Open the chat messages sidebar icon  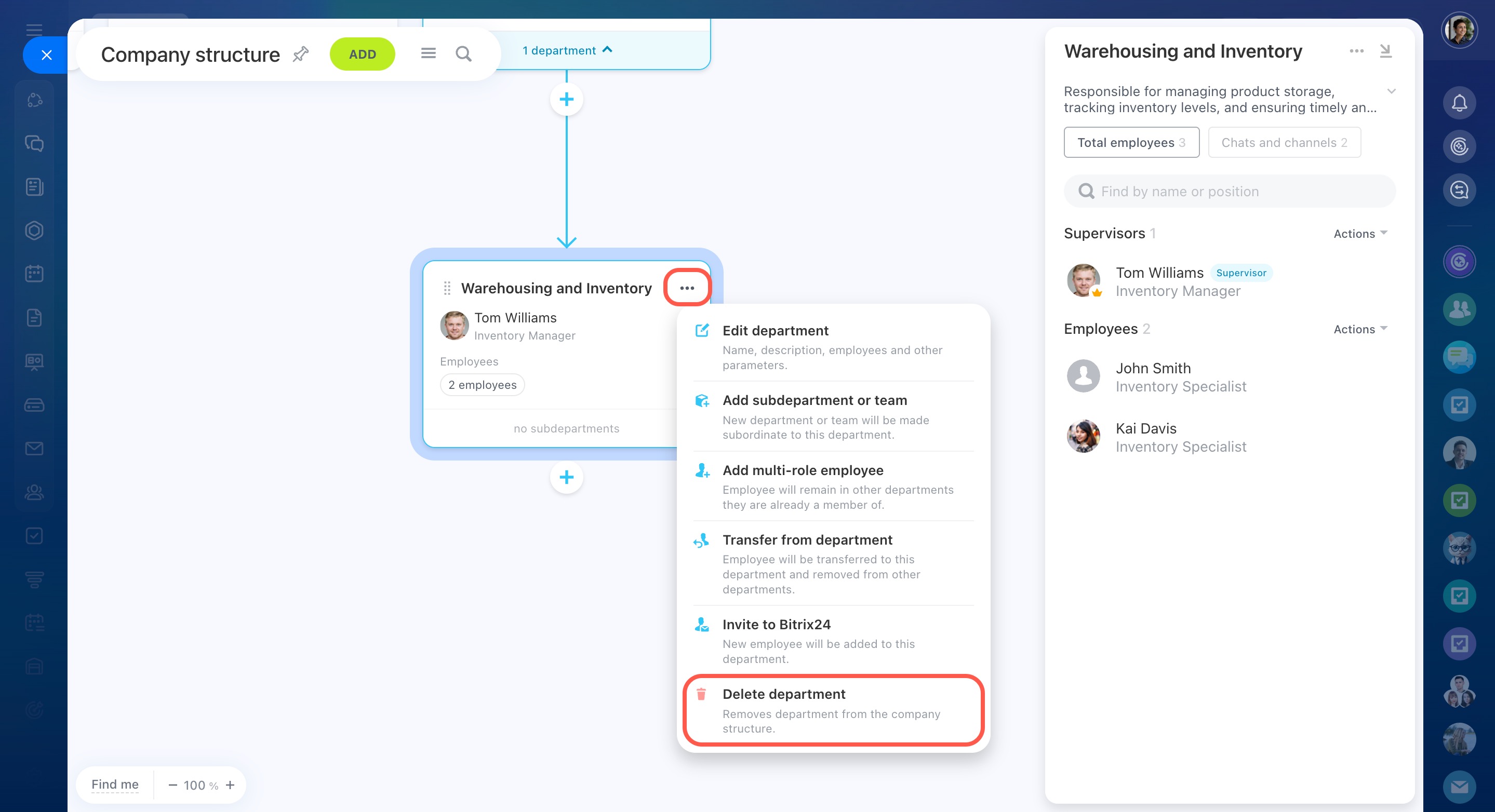[x=34, y=143]
